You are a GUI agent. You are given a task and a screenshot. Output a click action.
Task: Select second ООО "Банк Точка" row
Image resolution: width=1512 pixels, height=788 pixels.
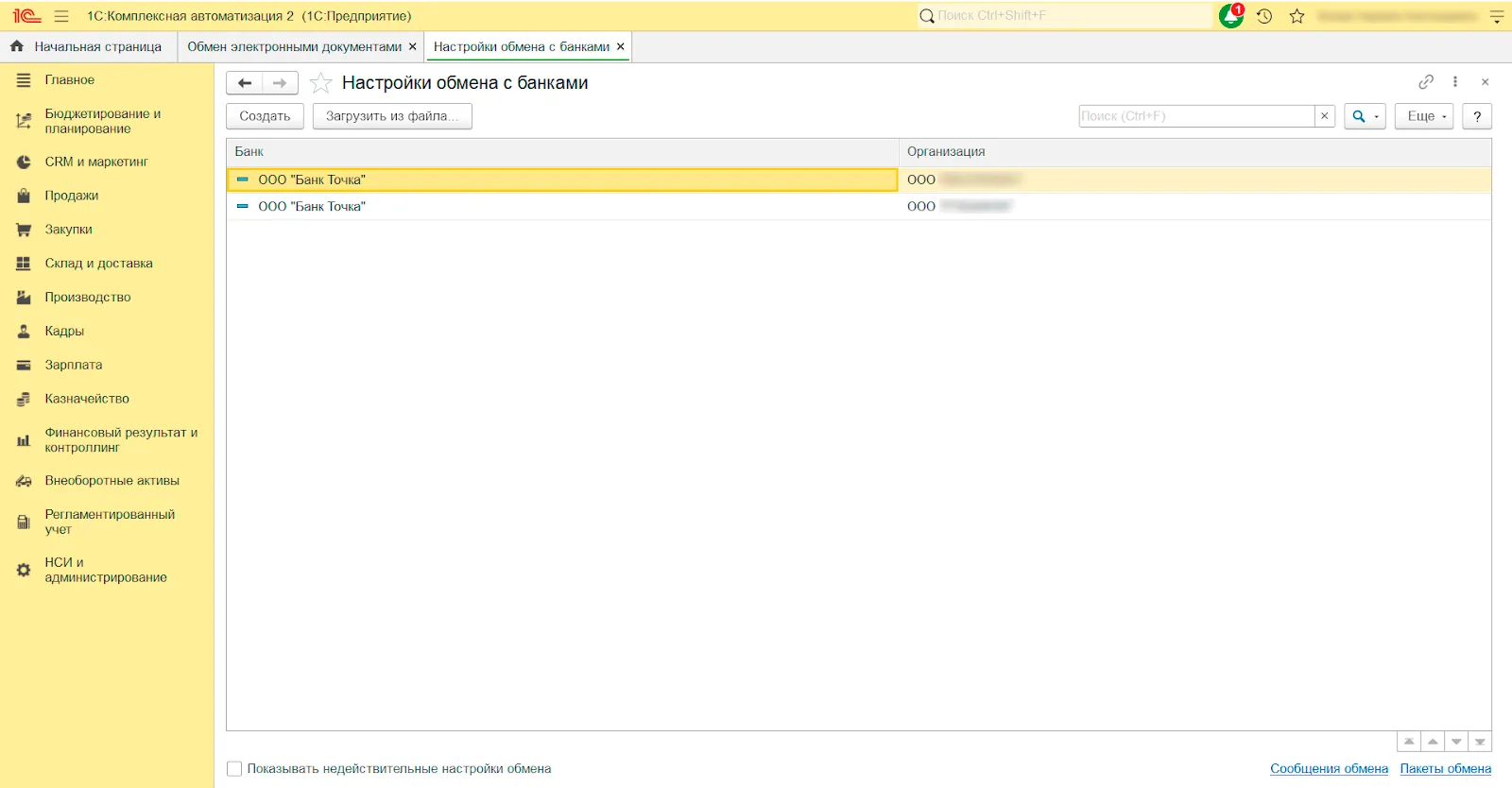312,207
